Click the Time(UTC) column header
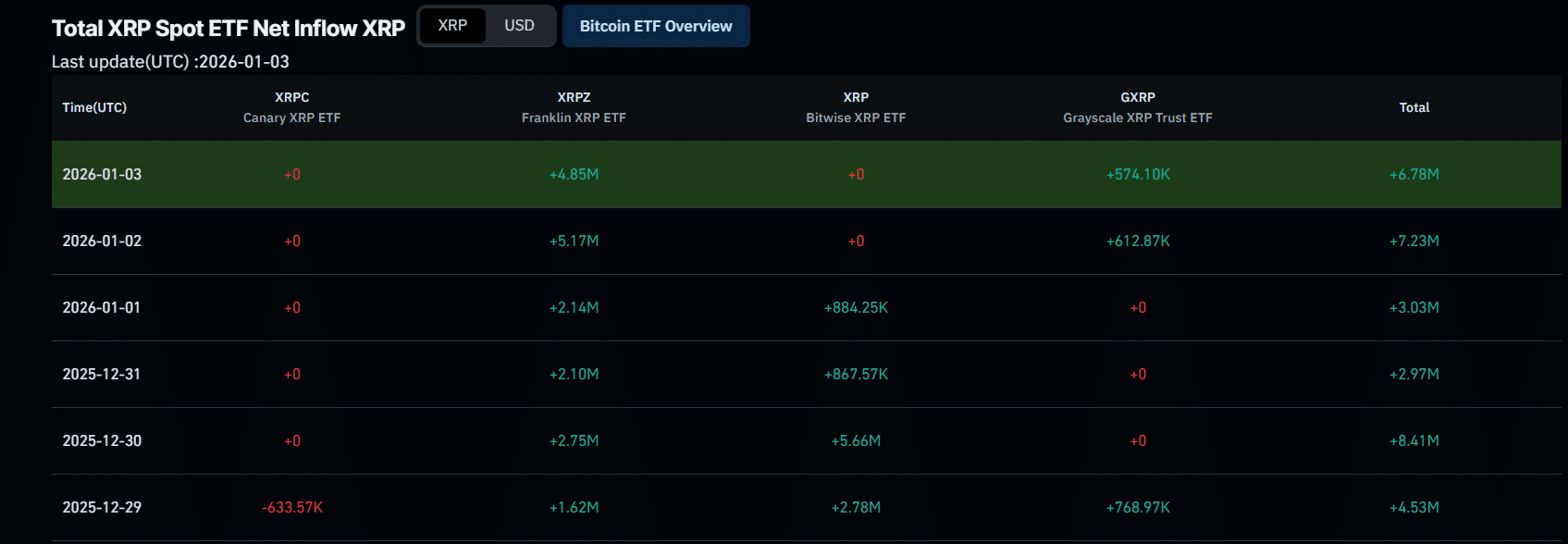 (x=94, y=107)
